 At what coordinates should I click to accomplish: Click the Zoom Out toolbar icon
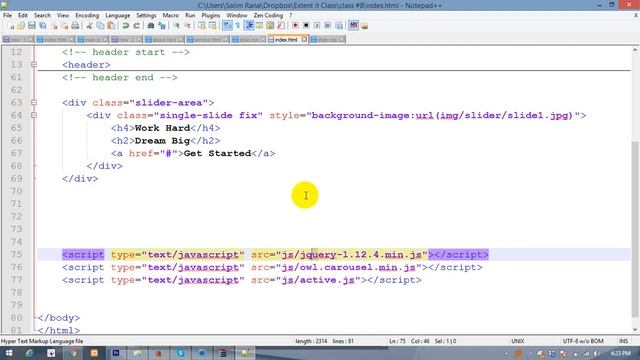(187, 26)
